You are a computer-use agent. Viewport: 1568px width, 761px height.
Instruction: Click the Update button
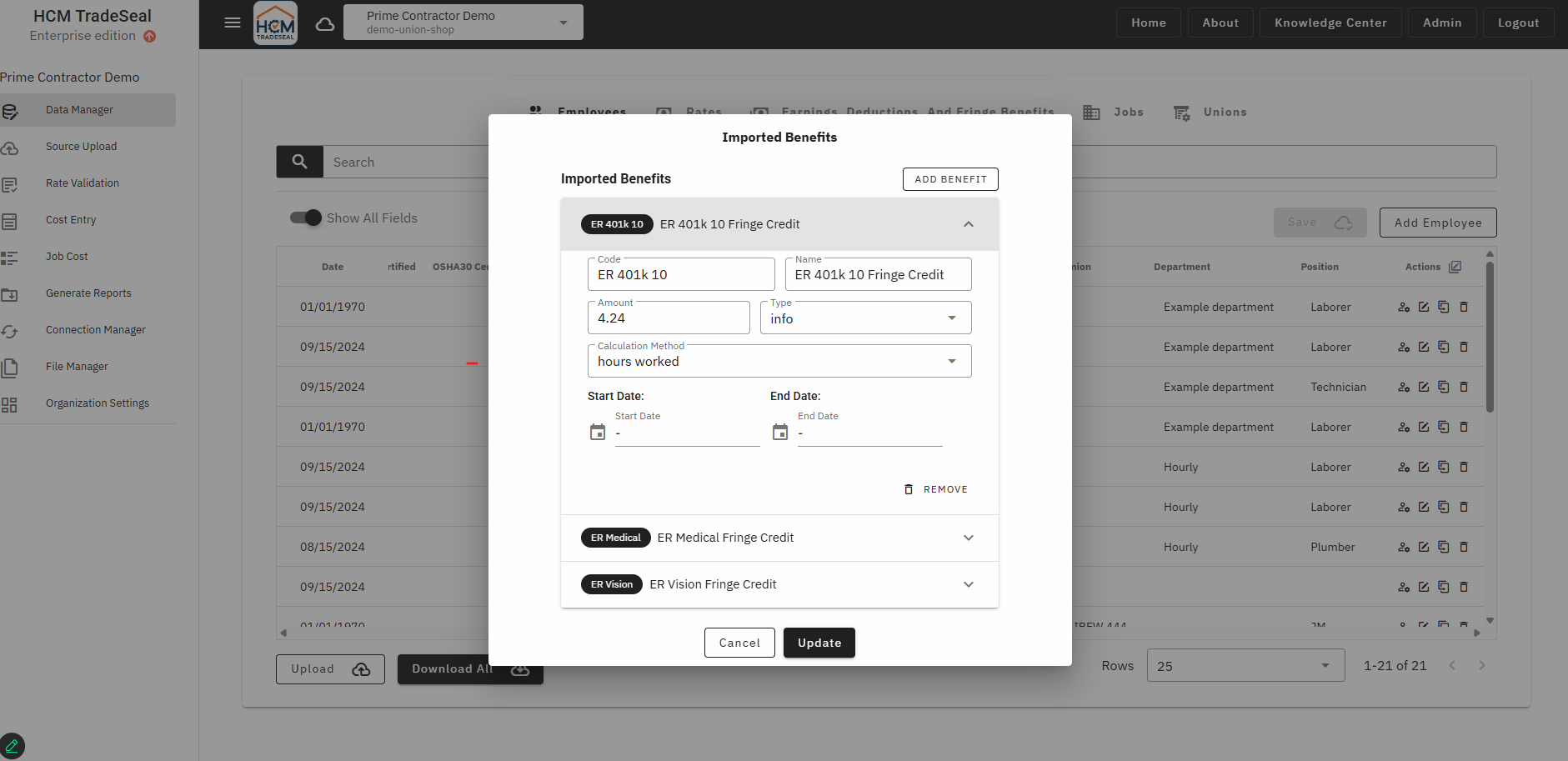coord(819,643)
